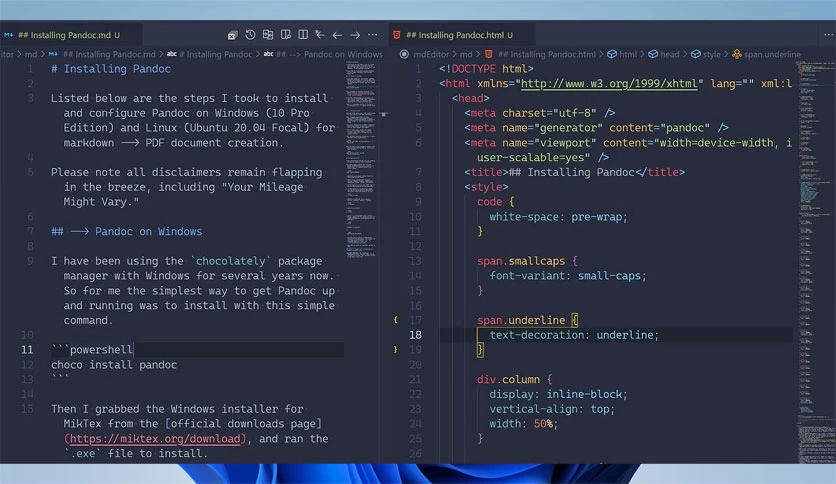This screenshot has height=484, width=836.
Task: Click the cube icon beside the style breadcrumb
Action: [696, 54]
